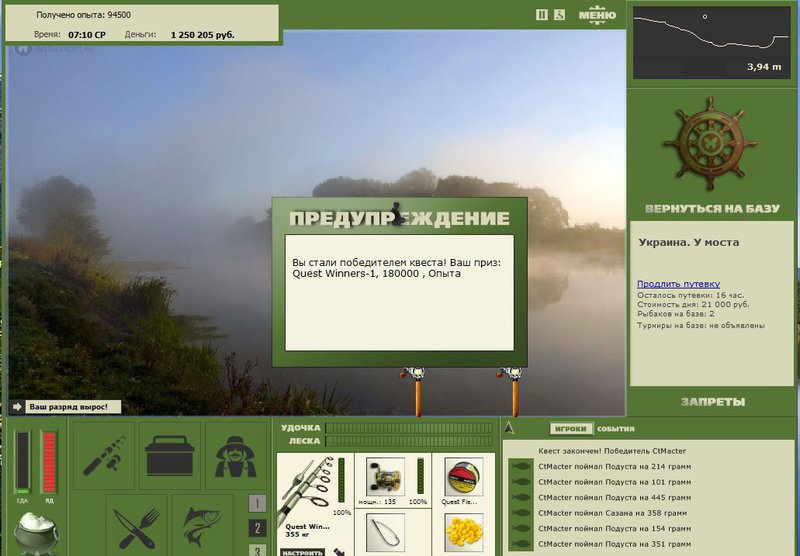Open the knife and fork food icon

click(x=137, y=526)
